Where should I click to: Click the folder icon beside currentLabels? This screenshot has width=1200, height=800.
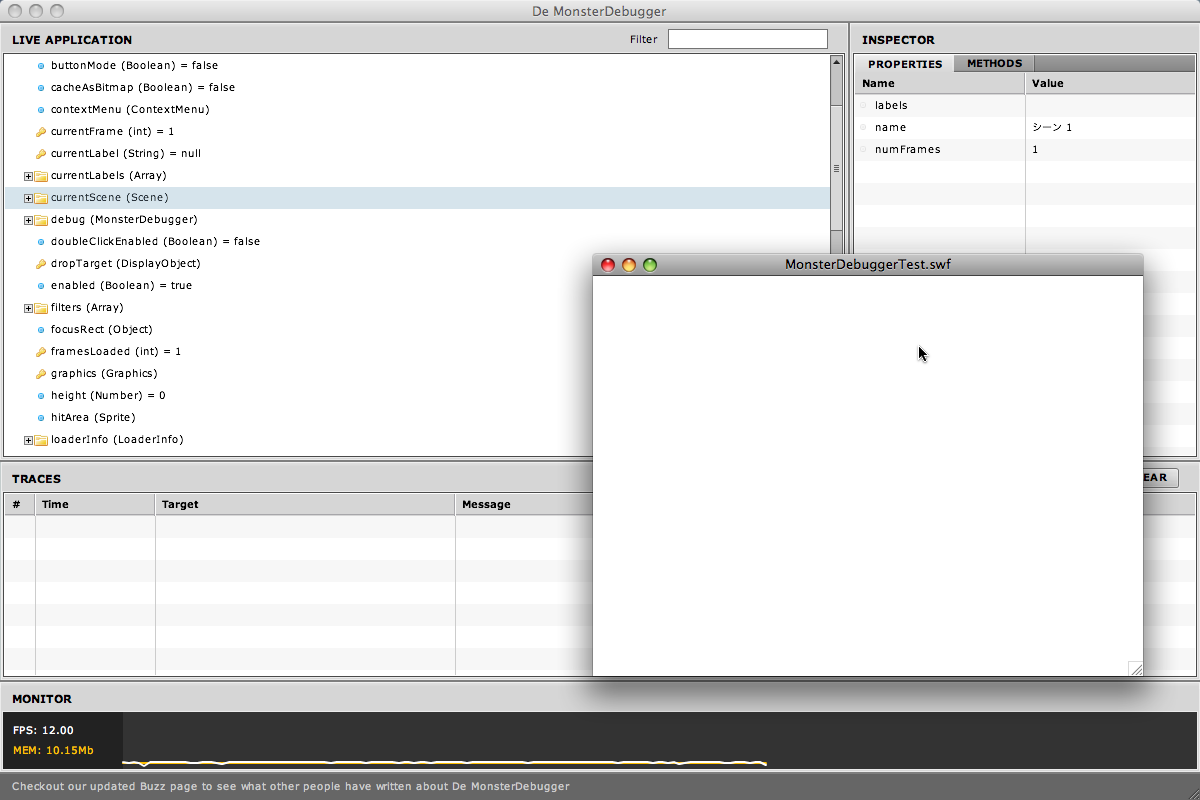pos(41,176)
